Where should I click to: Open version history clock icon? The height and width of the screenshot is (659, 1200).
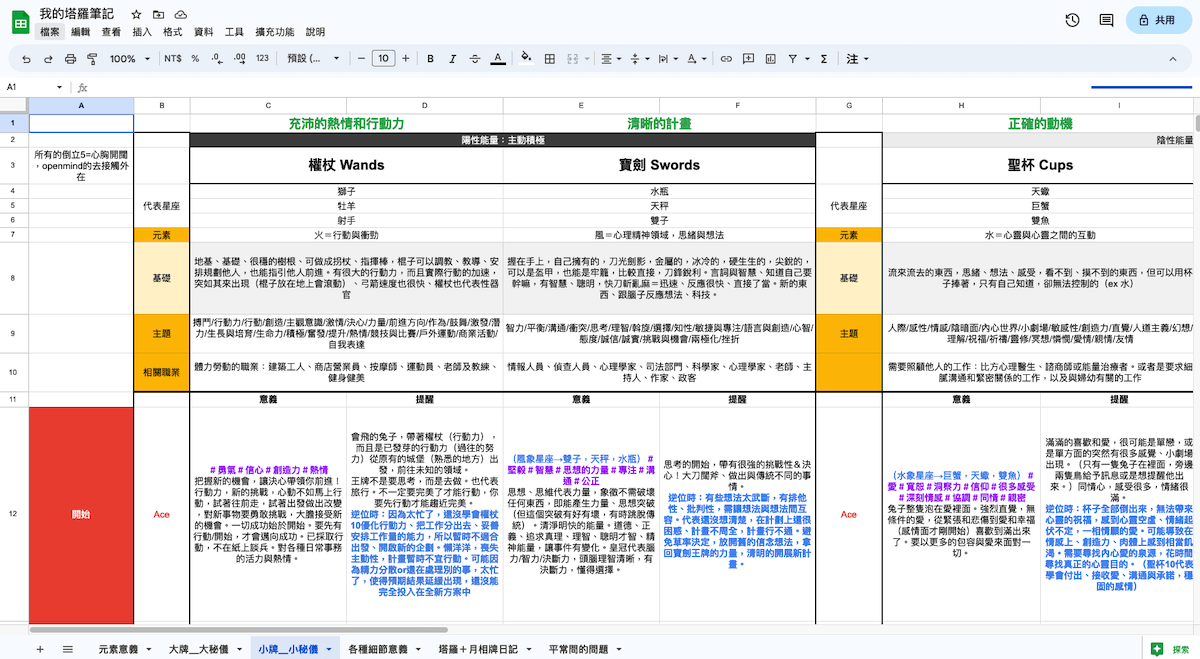tap(1072, 20)
